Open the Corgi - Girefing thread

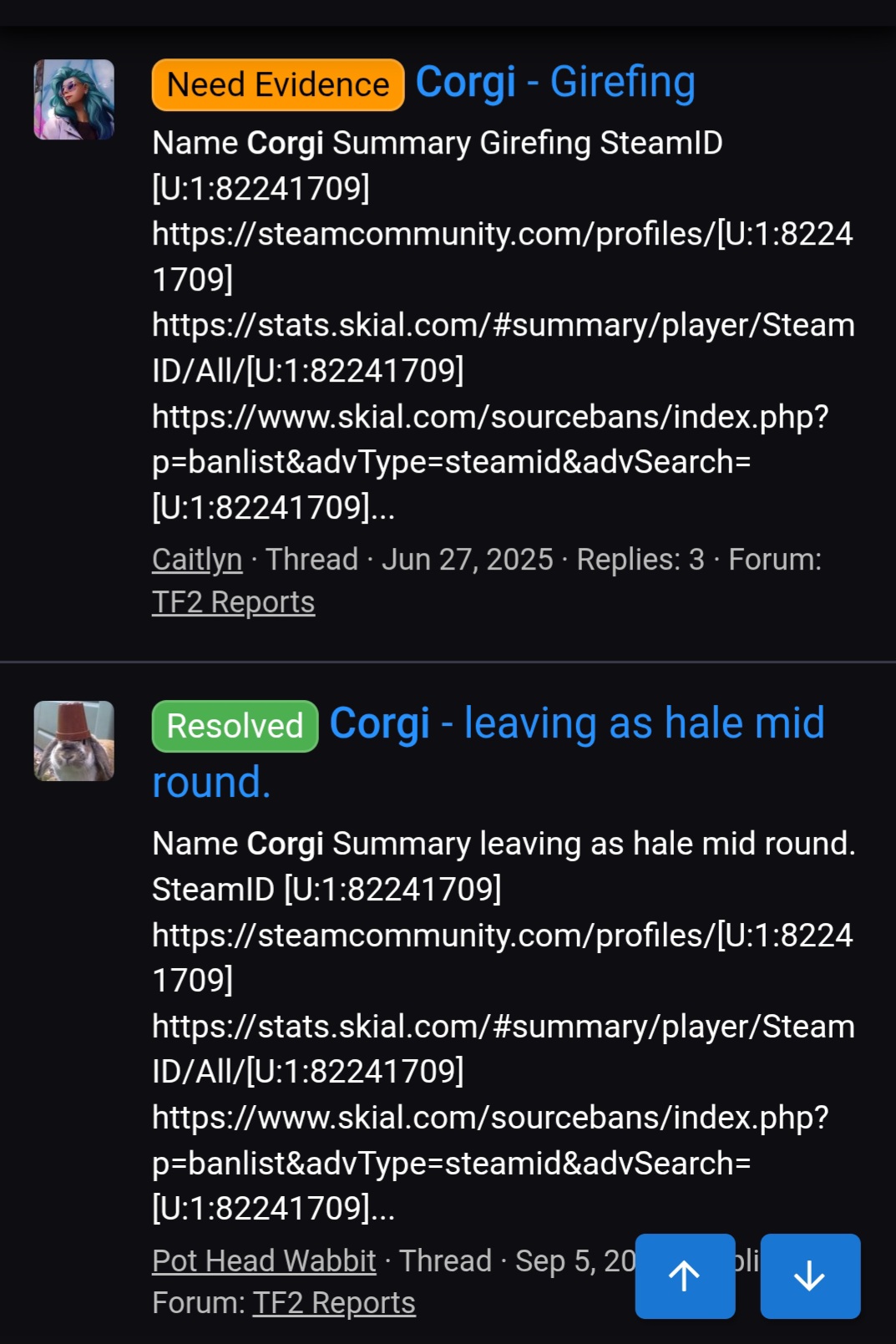555,83
